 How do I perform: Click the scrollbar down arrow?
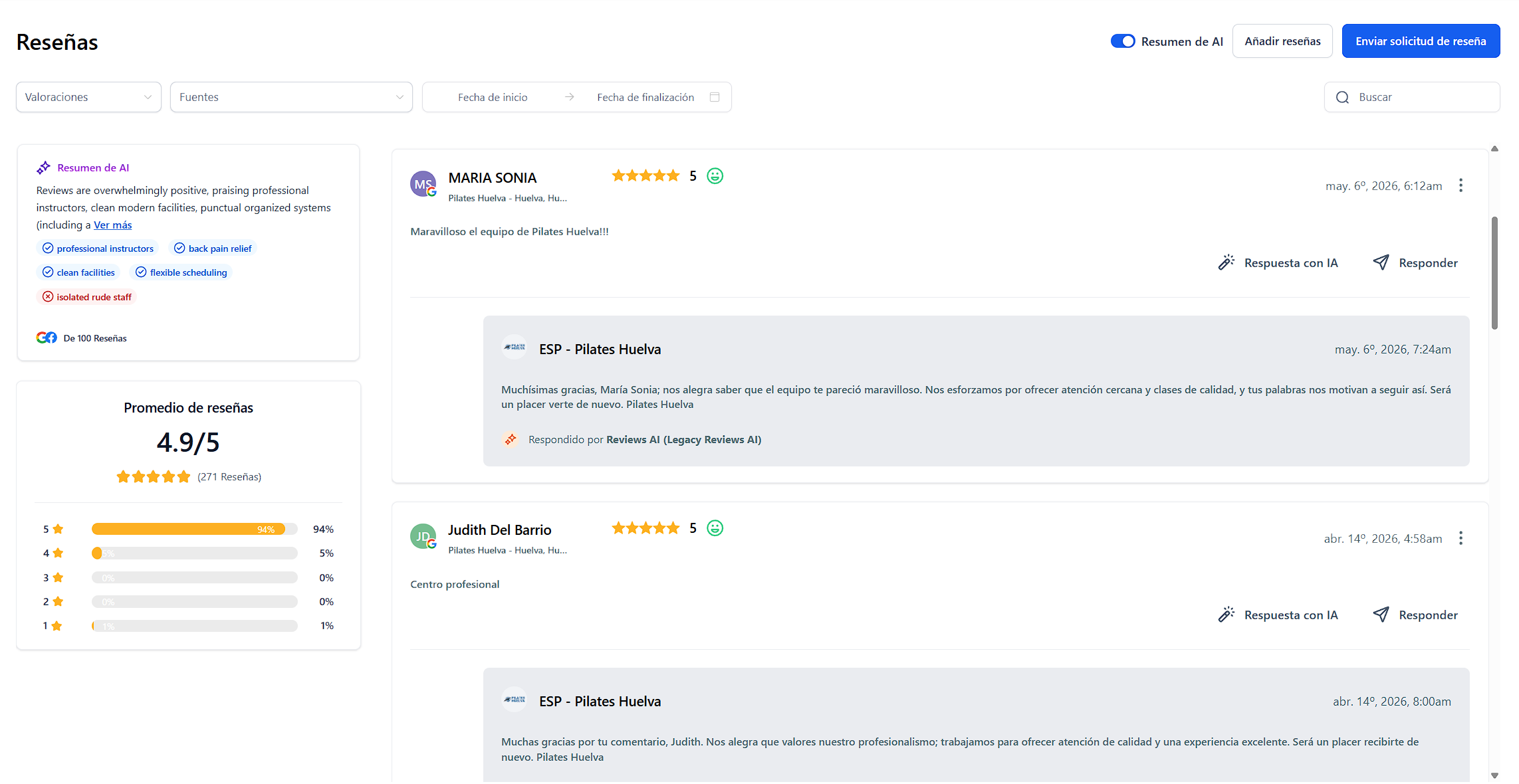tap(1494, 775)
